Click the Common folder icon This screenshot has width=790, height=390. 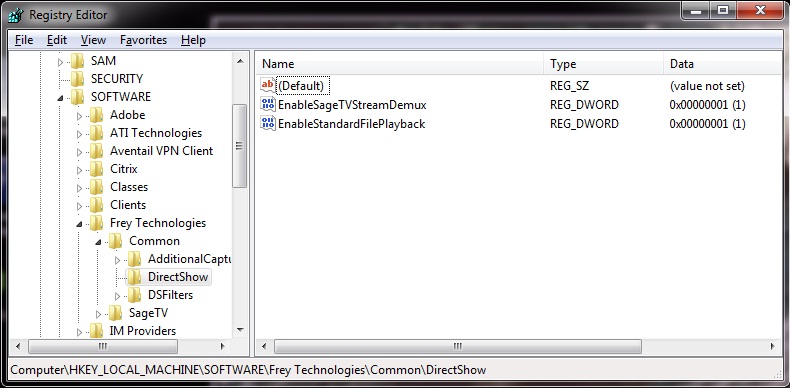[115, 241]
